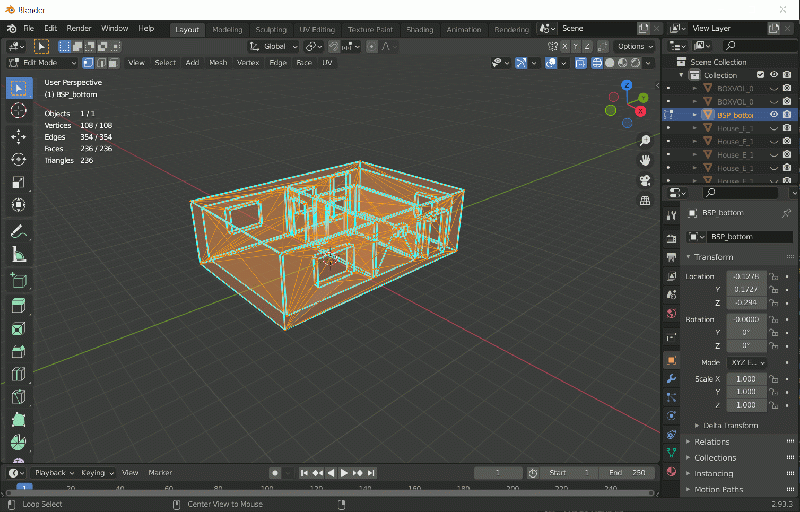Choose the Rotate tool

click(x=18, y=159)
